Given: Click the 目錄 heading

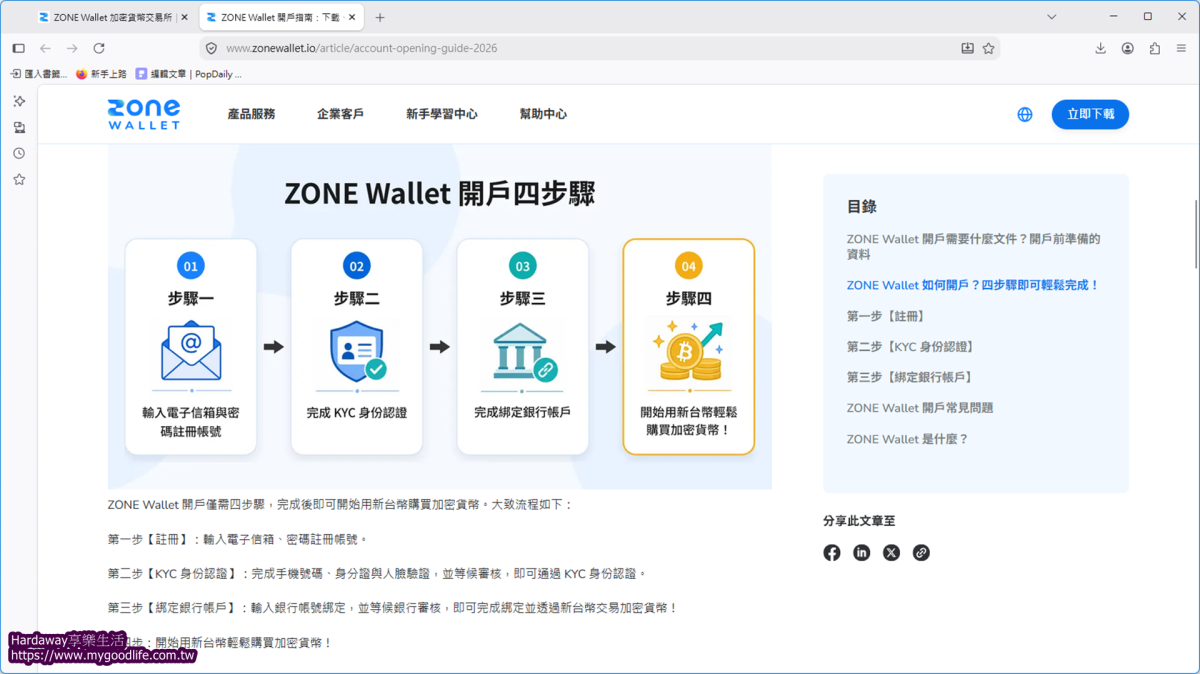Looking at the screenshot, I should (862, 206).
